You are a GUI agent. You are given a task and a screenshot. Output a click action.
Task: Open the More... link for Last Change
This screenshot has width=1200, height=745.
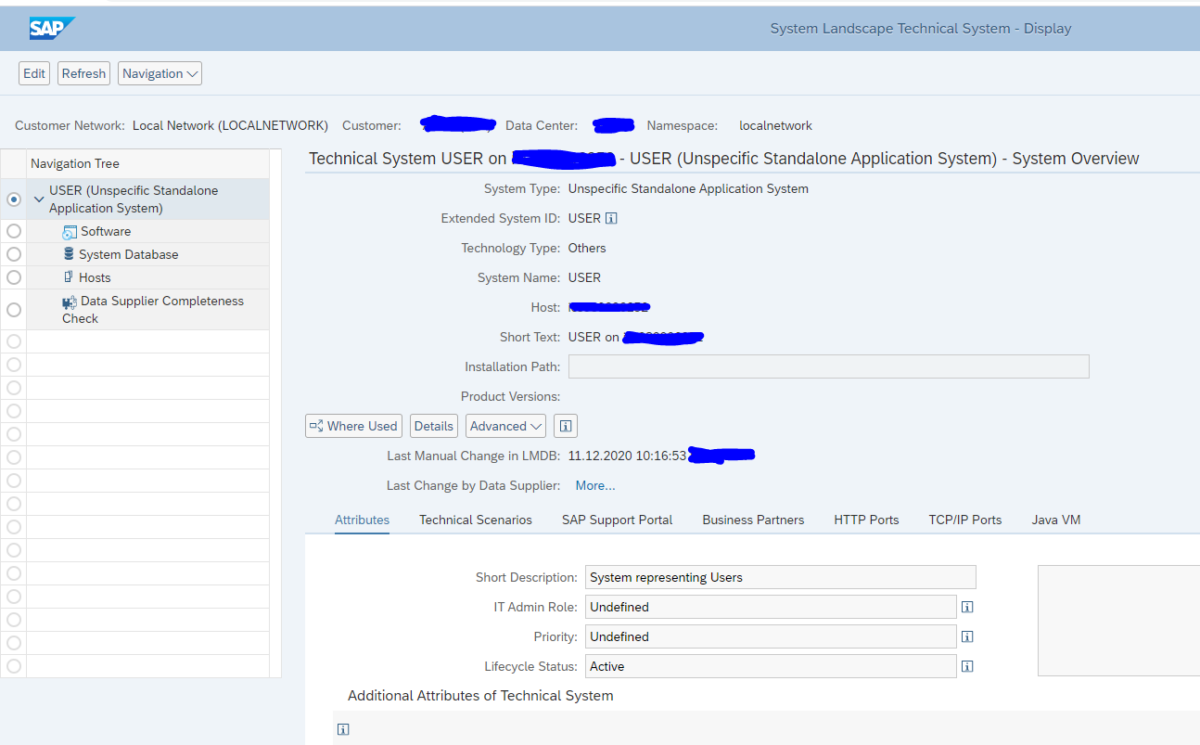(x=594, y=485)
